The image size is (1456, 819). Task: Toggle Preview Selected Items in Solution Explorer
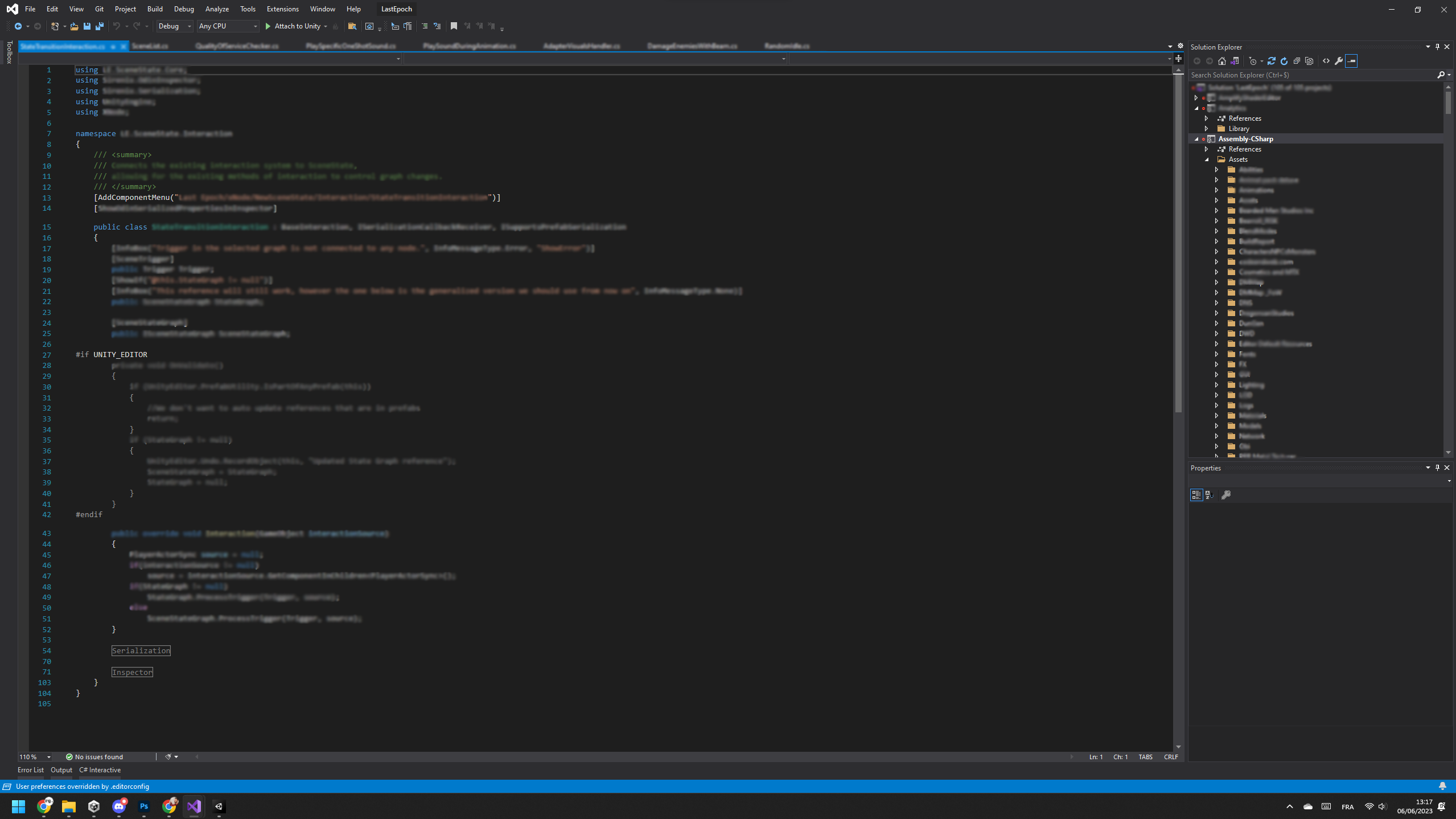[1351, 61]
